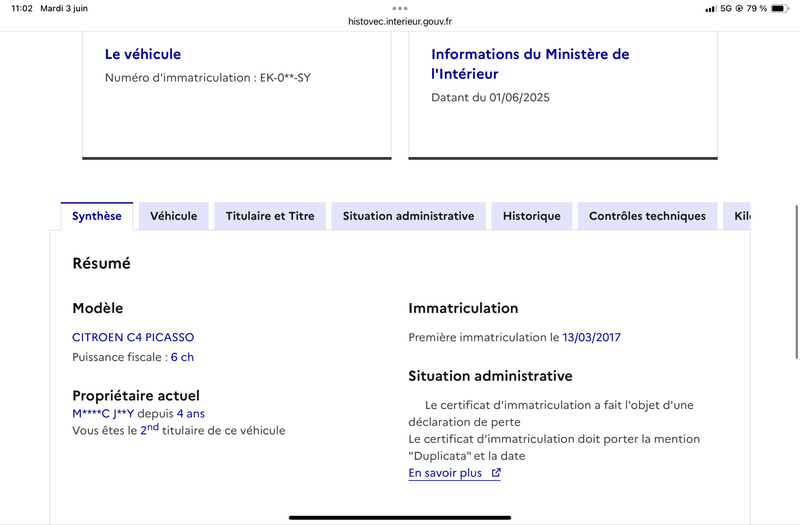Tap the 11:02 clock in status bar
This screenshot has width=800, height=525.
[22, 8]
